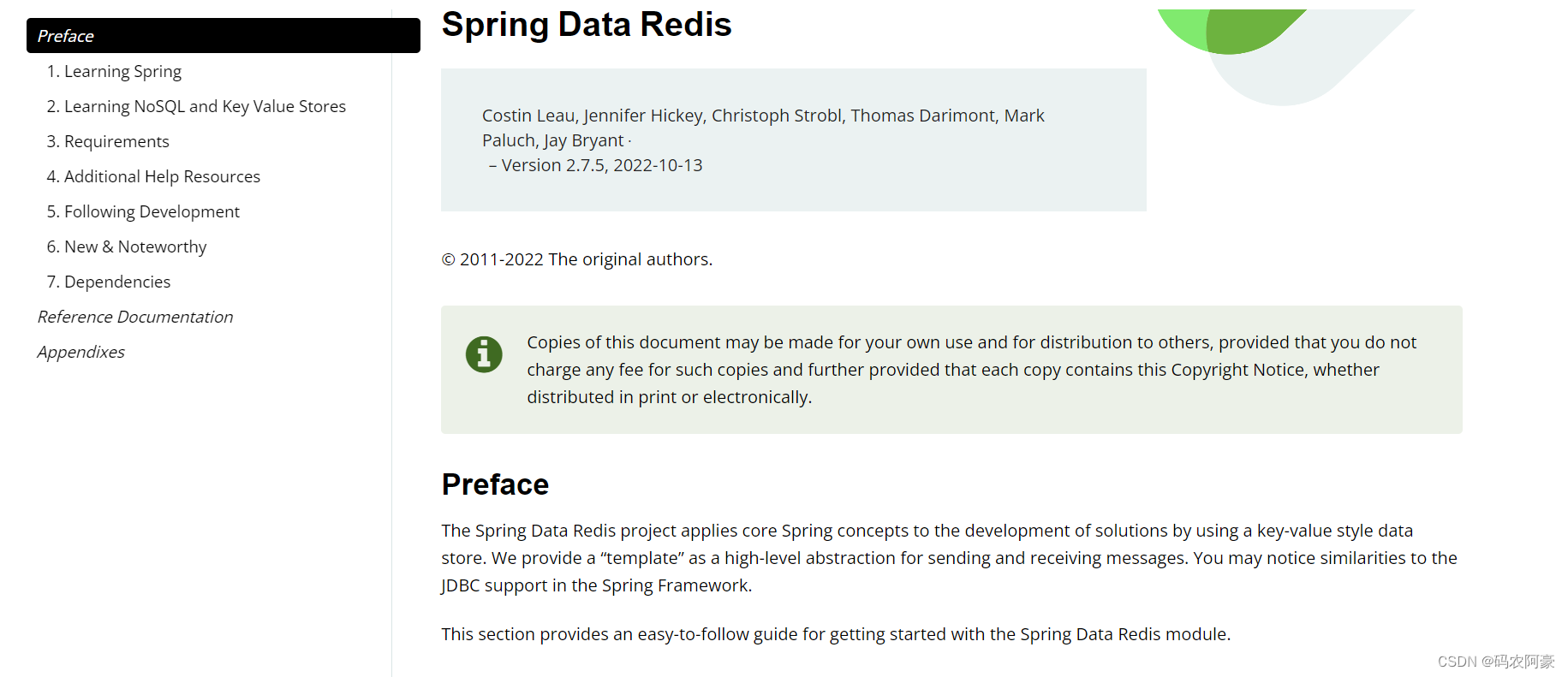Expand the Appendixes sidebar entry

click(x=81, y=352)
